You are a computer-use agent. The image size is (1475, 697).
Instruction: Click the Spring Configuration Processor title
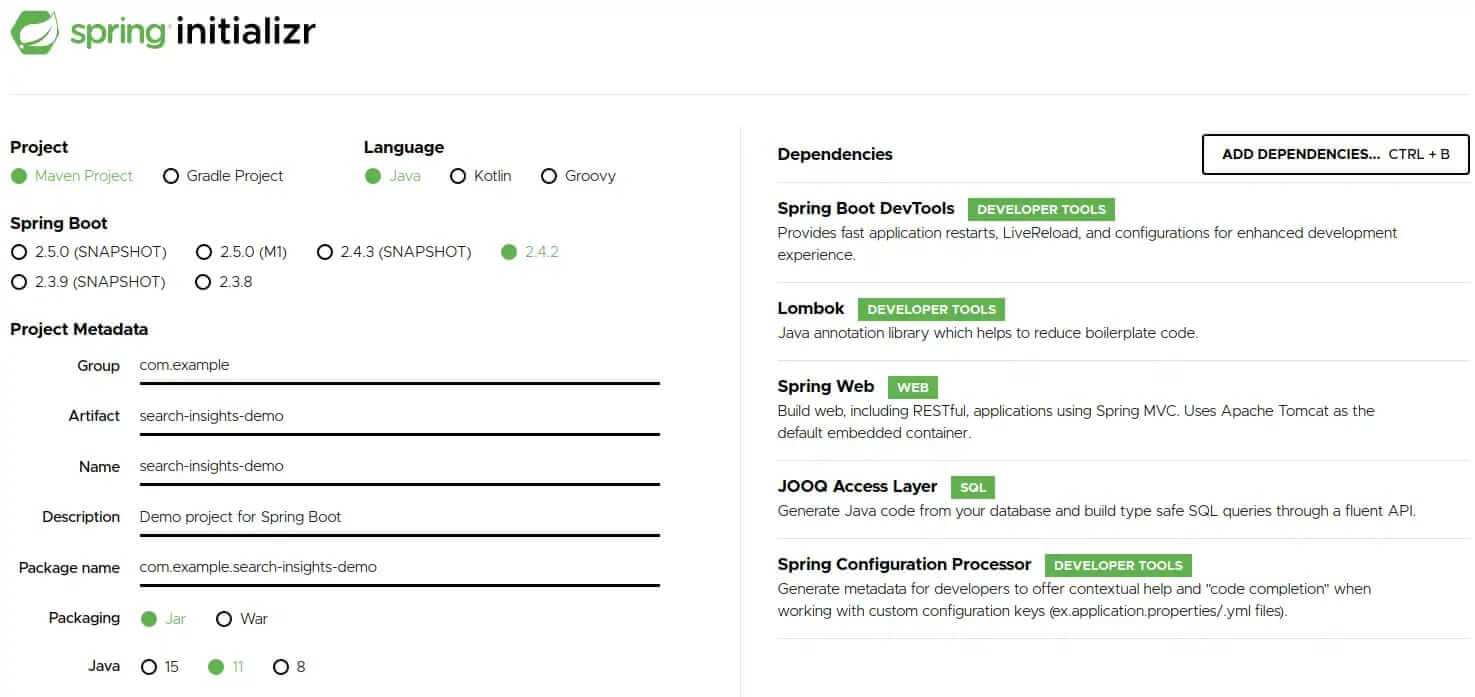[904, 564]
